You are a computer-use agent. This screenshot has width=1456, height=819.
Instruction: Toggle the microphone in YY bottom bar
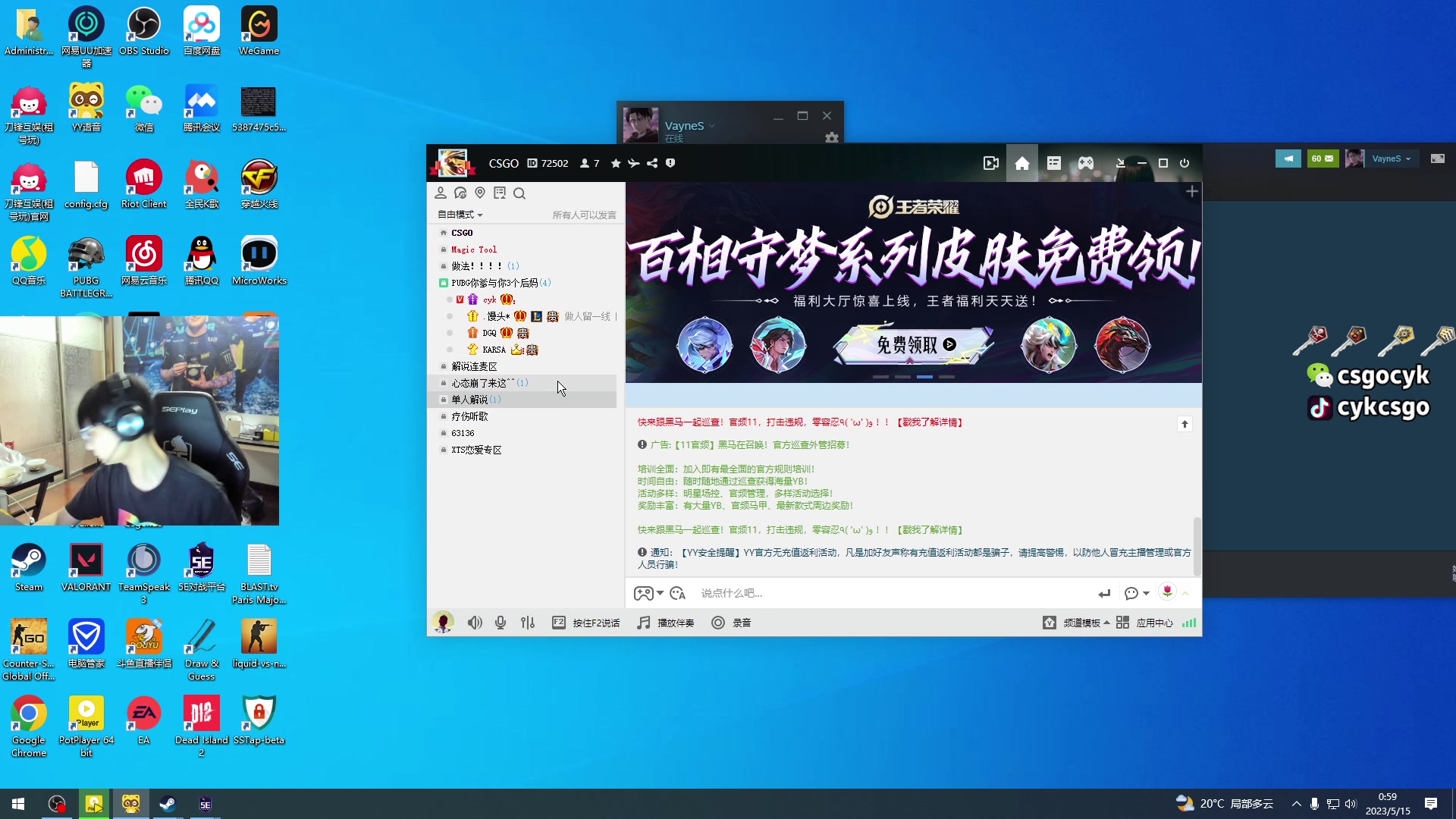tap(500, 623)
